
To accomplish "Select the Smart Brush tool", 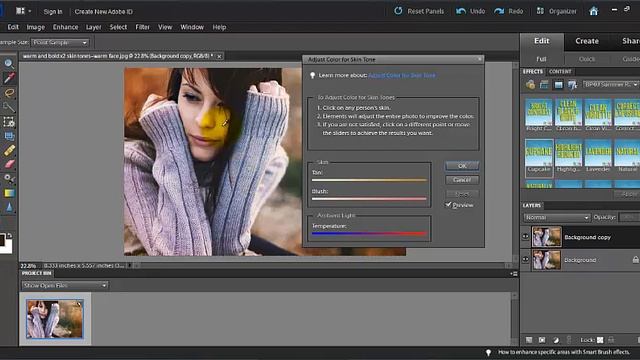I will (9, 179).
